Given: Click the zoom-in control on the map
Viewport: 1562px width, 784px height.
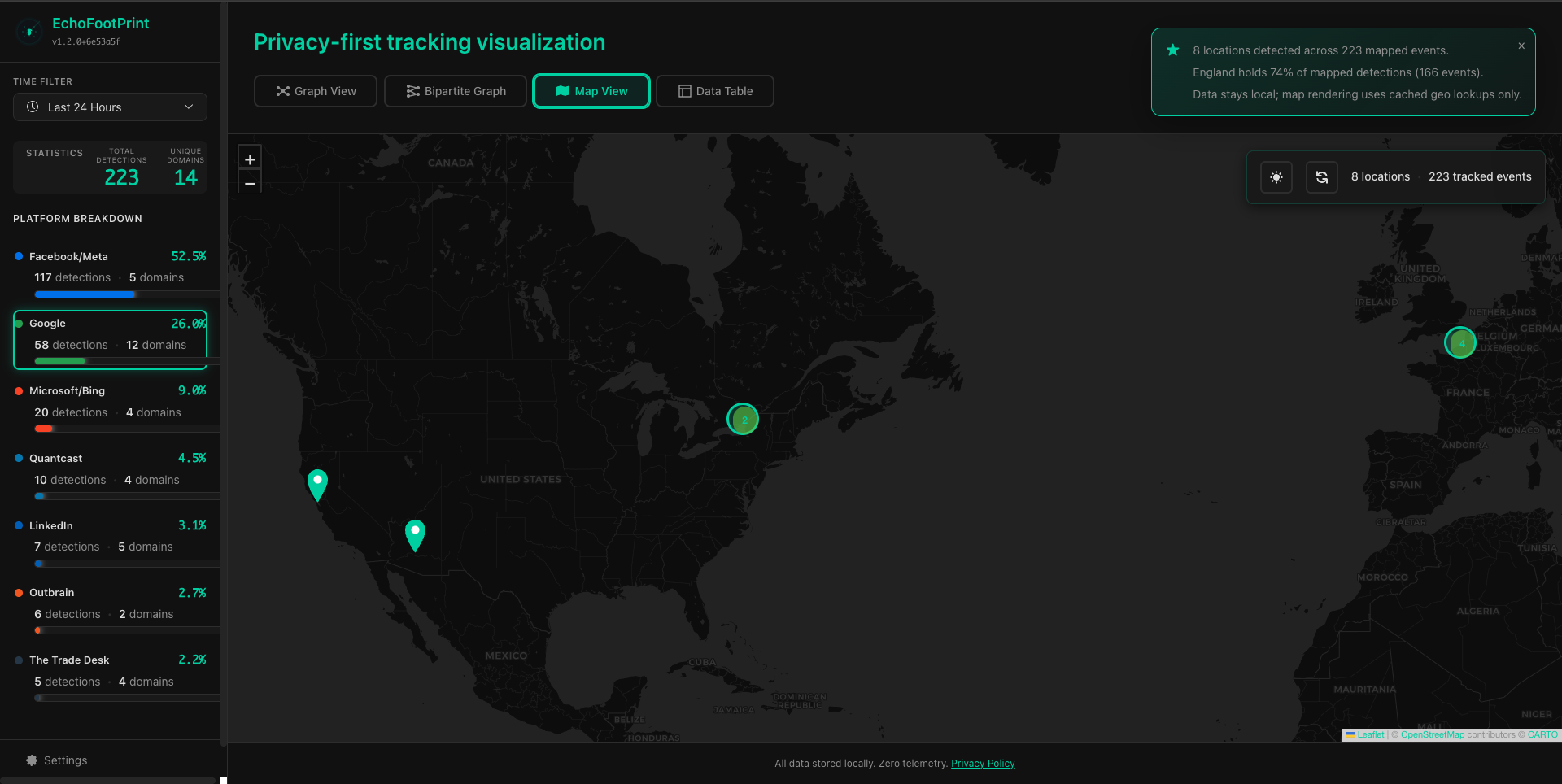Looking at the screenshot, I should pos(250,159).
